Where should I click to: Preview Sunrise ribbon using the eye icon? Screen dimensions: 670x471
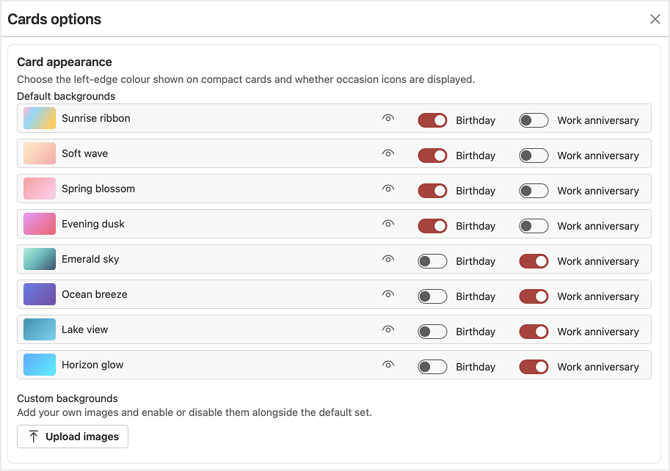click(388, 119)
